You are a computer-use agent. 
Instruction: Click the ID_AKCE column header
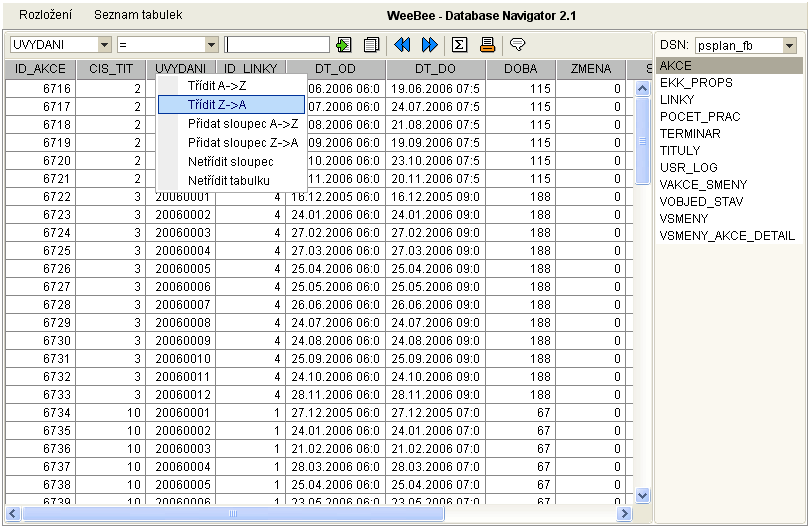pos(40,69)
